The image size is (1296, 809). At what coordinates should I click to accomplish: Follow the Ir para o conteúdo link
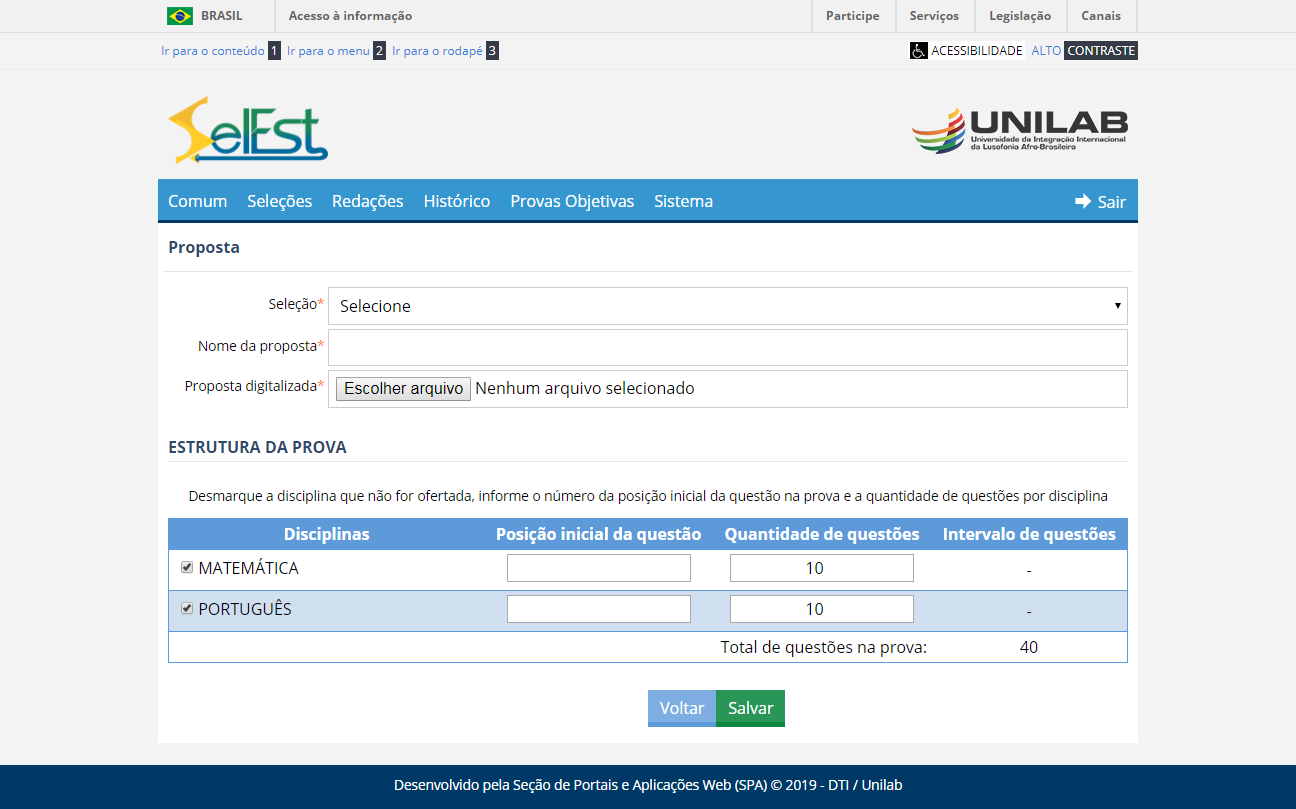pyautogui.click(x=212, y=50)
